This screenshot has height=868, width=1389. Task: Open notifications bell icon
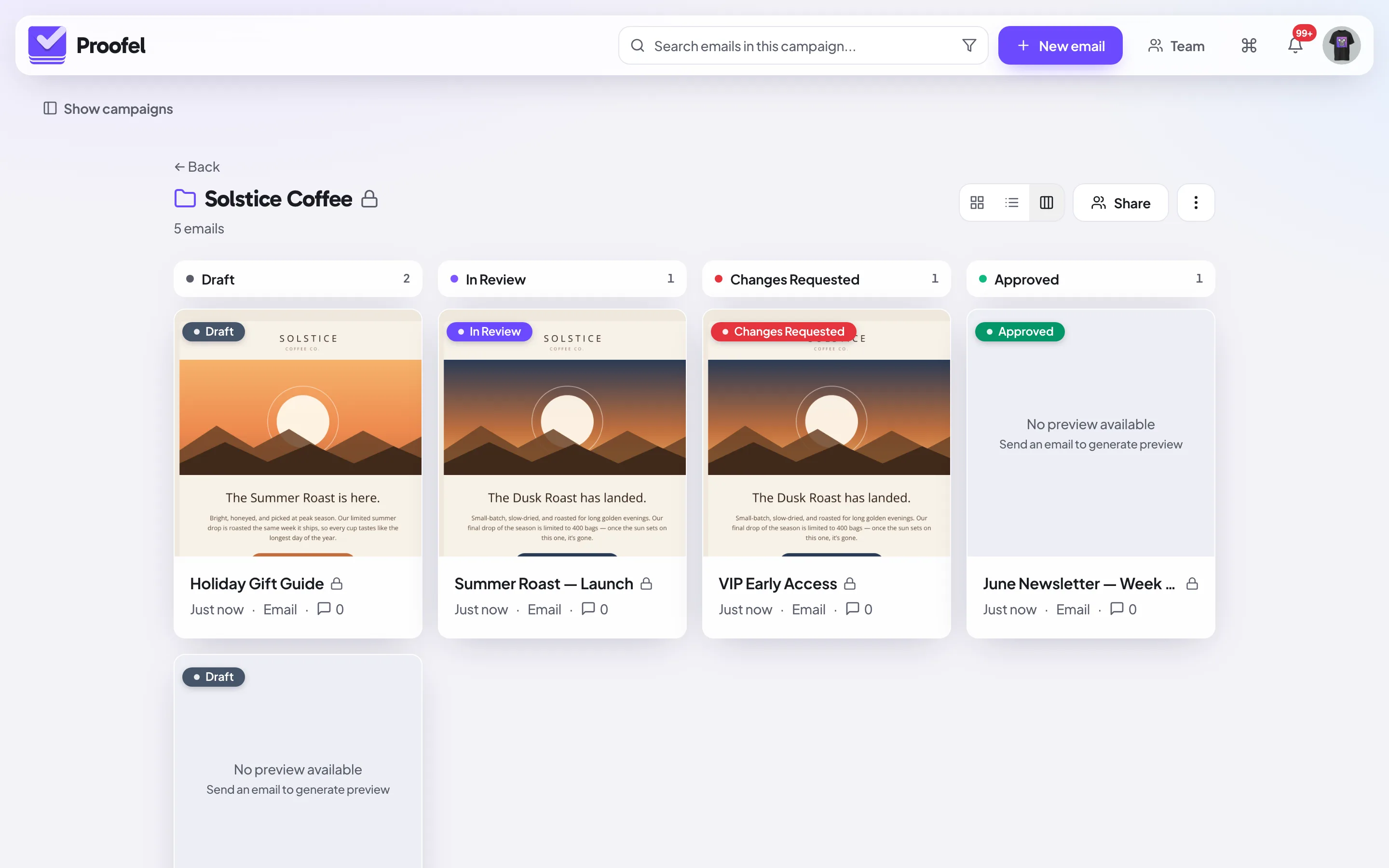tap(1295, 45)
